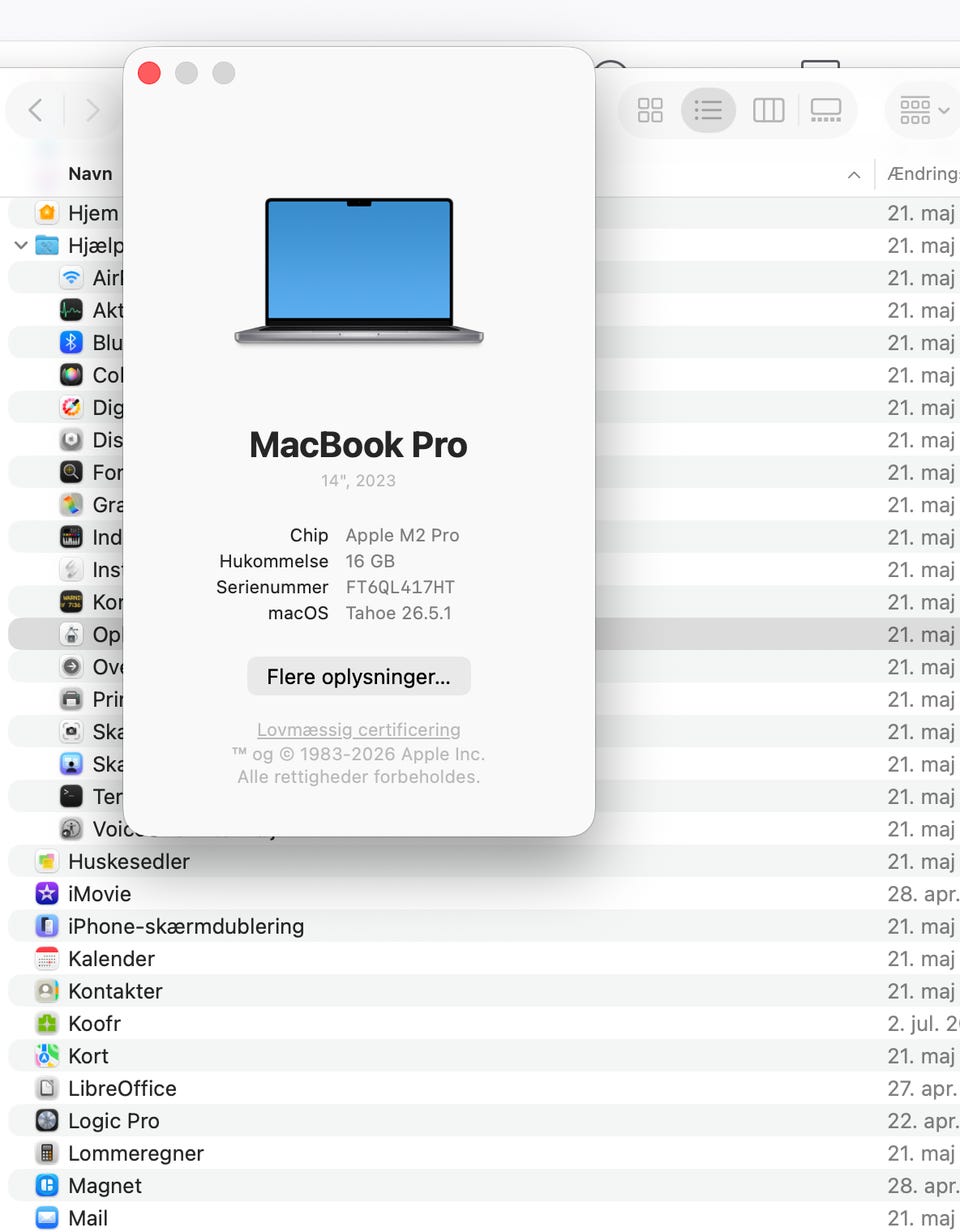The image size is (960, 1232).
Task: Switch Finder to gallery view
Action: (x=826, y=110)
